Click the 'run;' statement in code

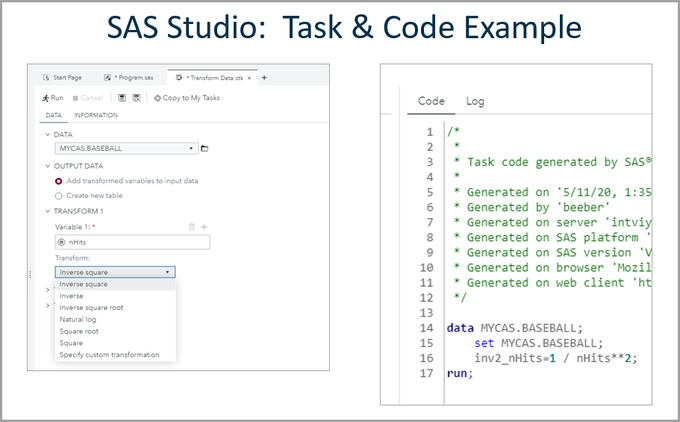pos(460,373)
